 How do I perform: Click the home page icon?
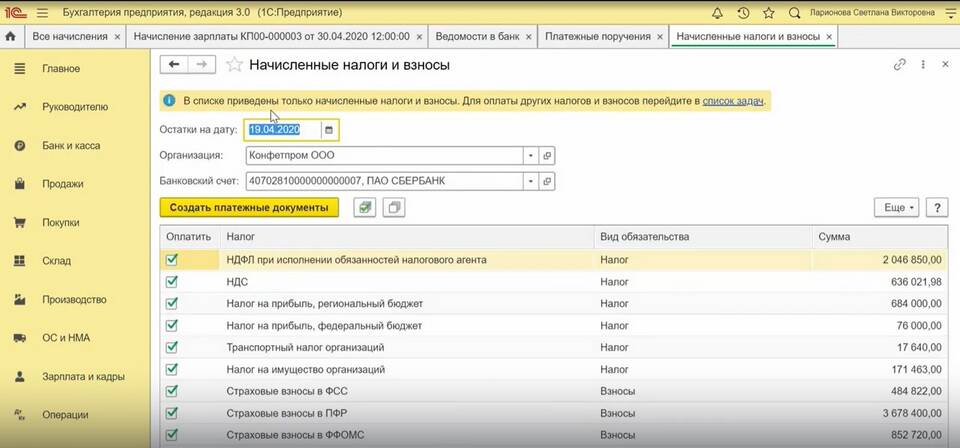click(11, 37)
